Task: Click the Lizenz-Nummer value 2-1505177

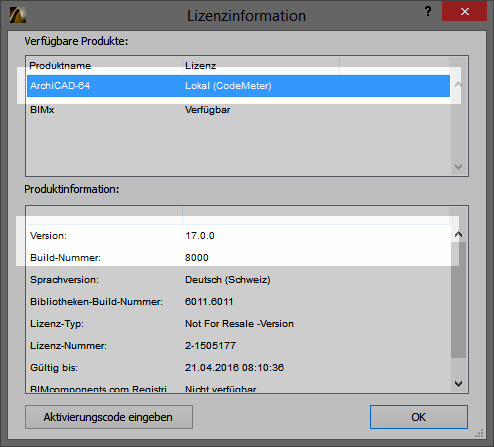Action: (x=210, y=346)
